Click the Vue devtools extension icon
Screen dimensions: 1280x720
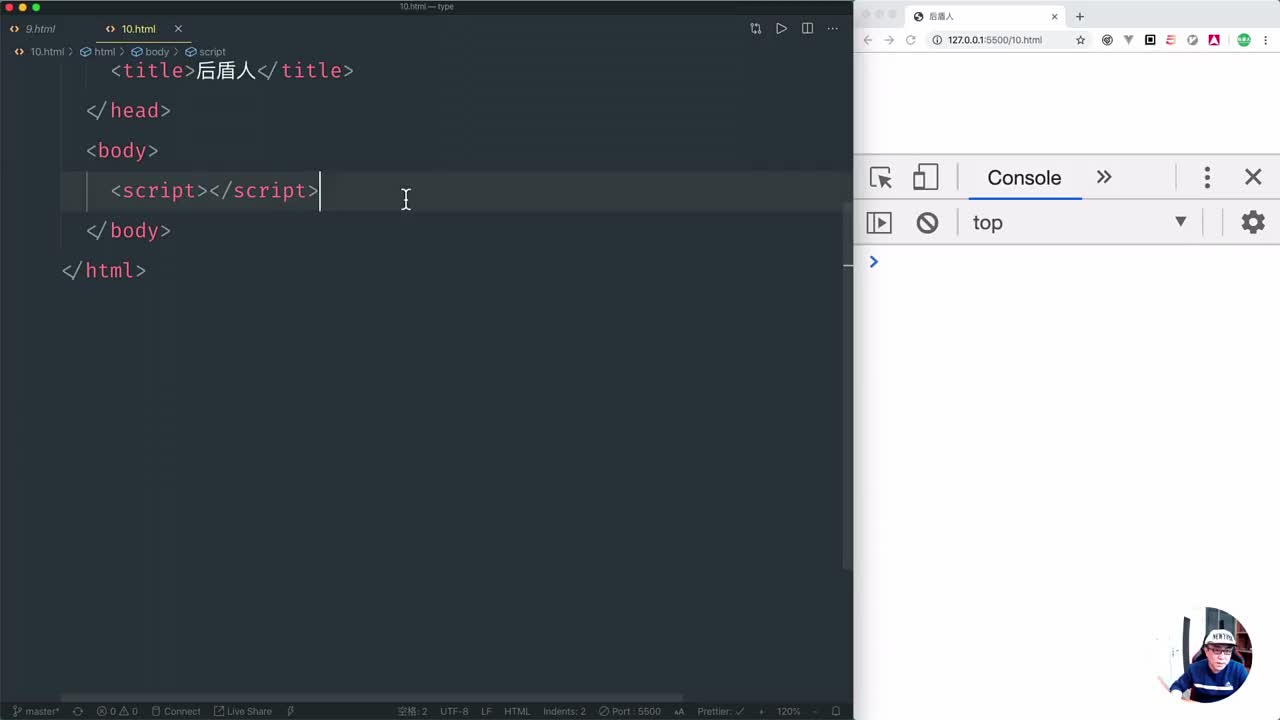[1129, 40]
